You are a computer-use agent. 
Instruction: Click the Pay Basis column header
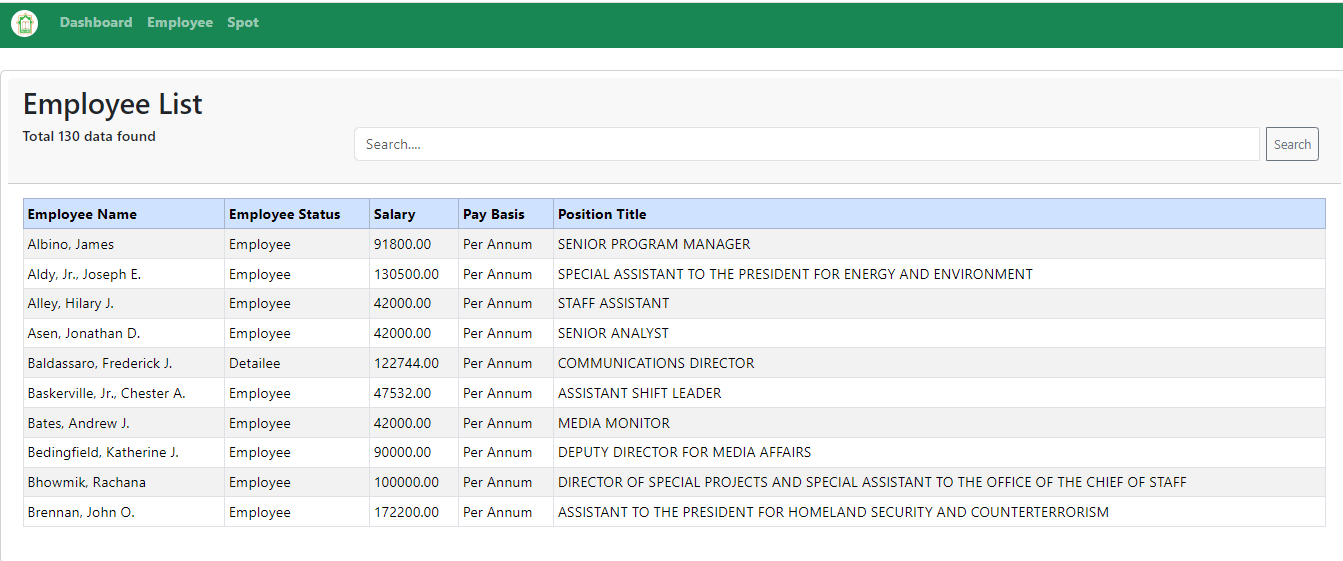click(x=493, y=214)
